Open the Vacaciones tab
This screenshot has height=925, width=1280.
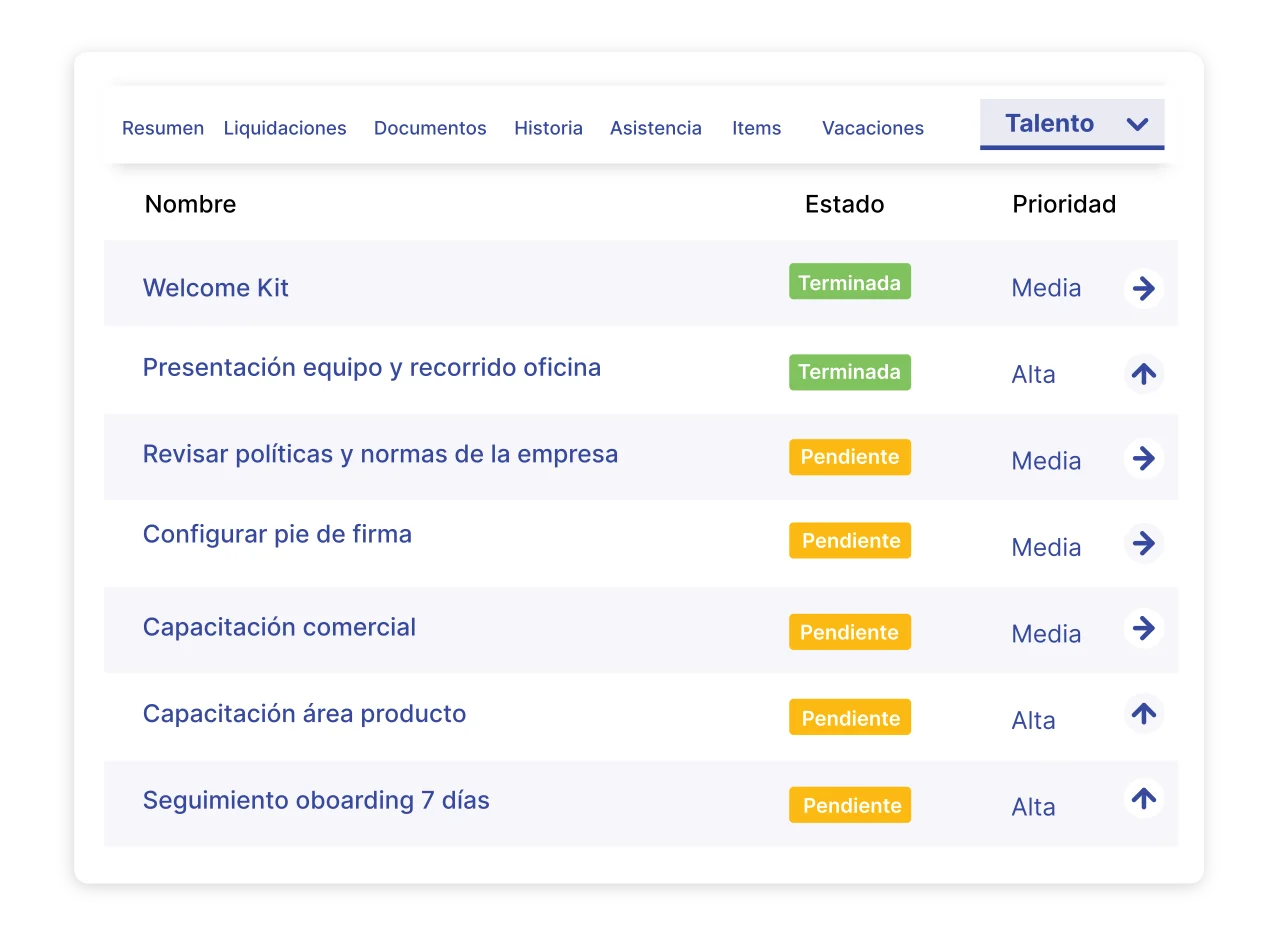click(x=873, y=128)
